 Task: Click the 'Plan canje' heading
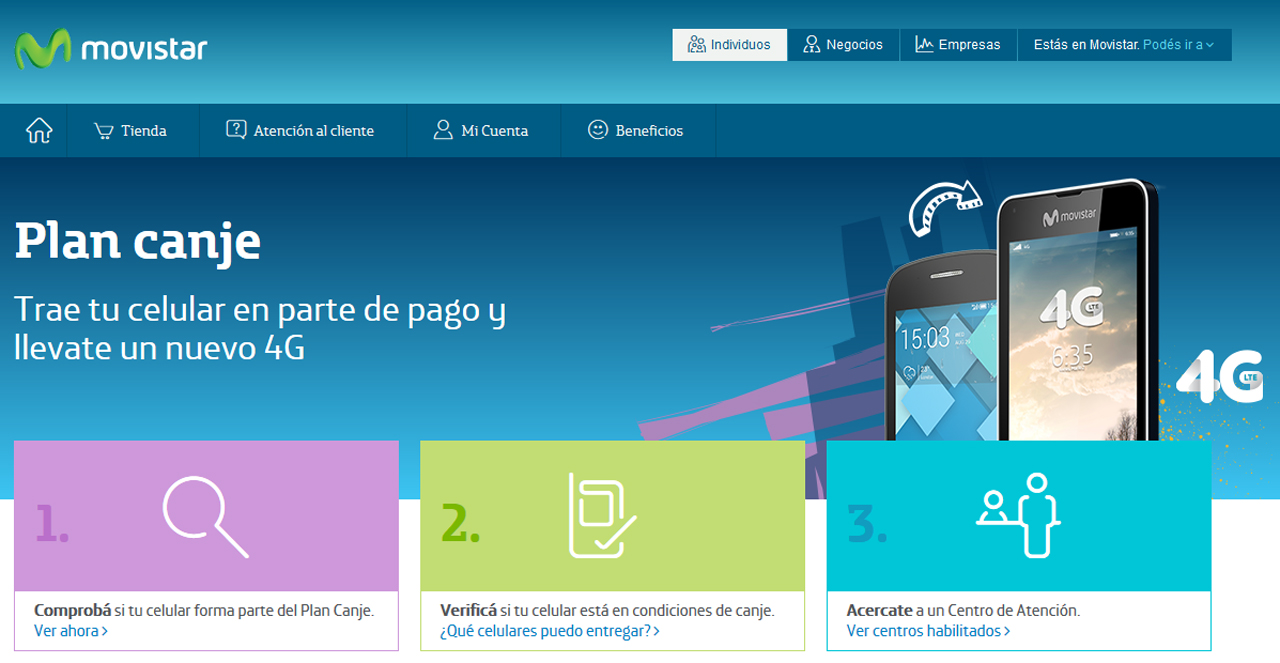[138, 241]
